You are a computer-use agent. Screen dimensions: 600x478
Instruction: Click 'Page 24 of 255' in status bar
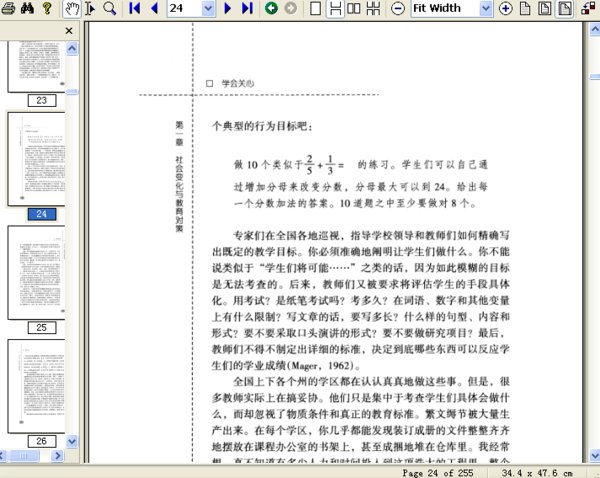438,473
